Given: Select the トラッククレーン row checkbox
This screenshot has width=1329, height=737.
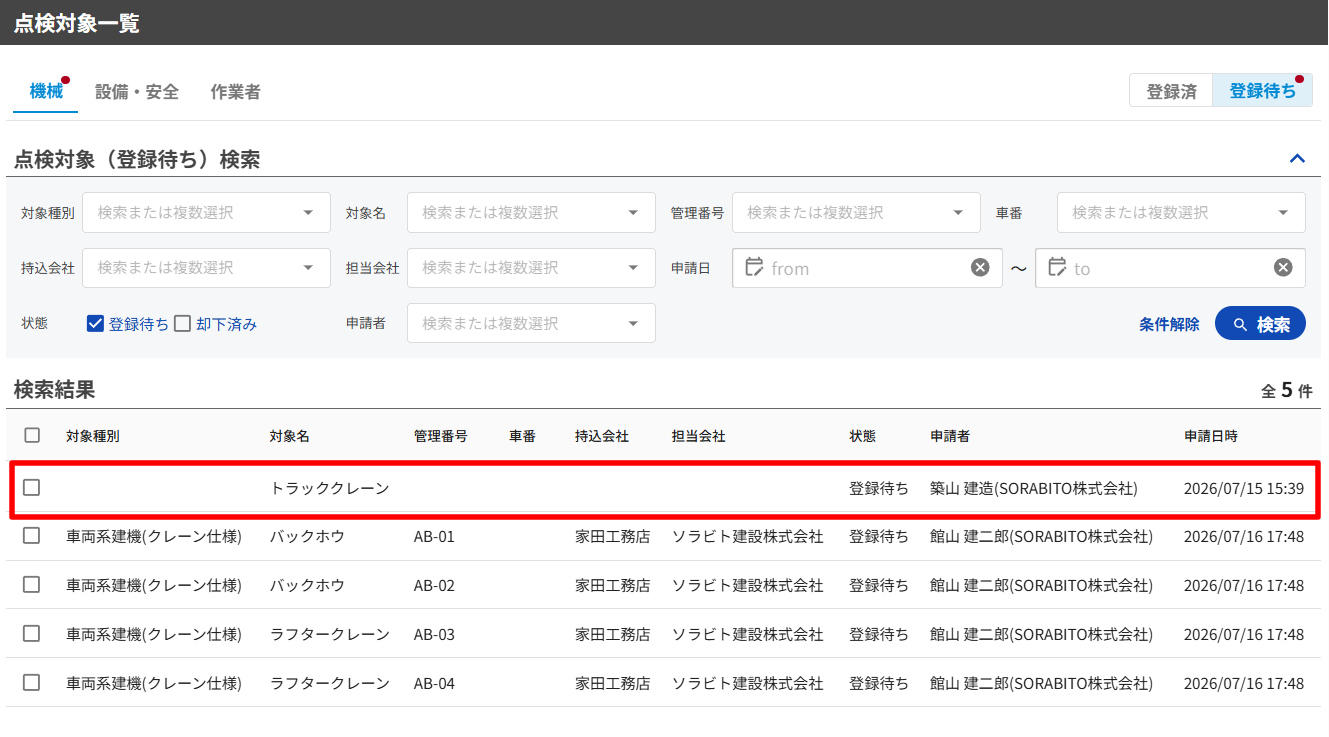Looking at the screenshot, I should (x=32, y=488).
